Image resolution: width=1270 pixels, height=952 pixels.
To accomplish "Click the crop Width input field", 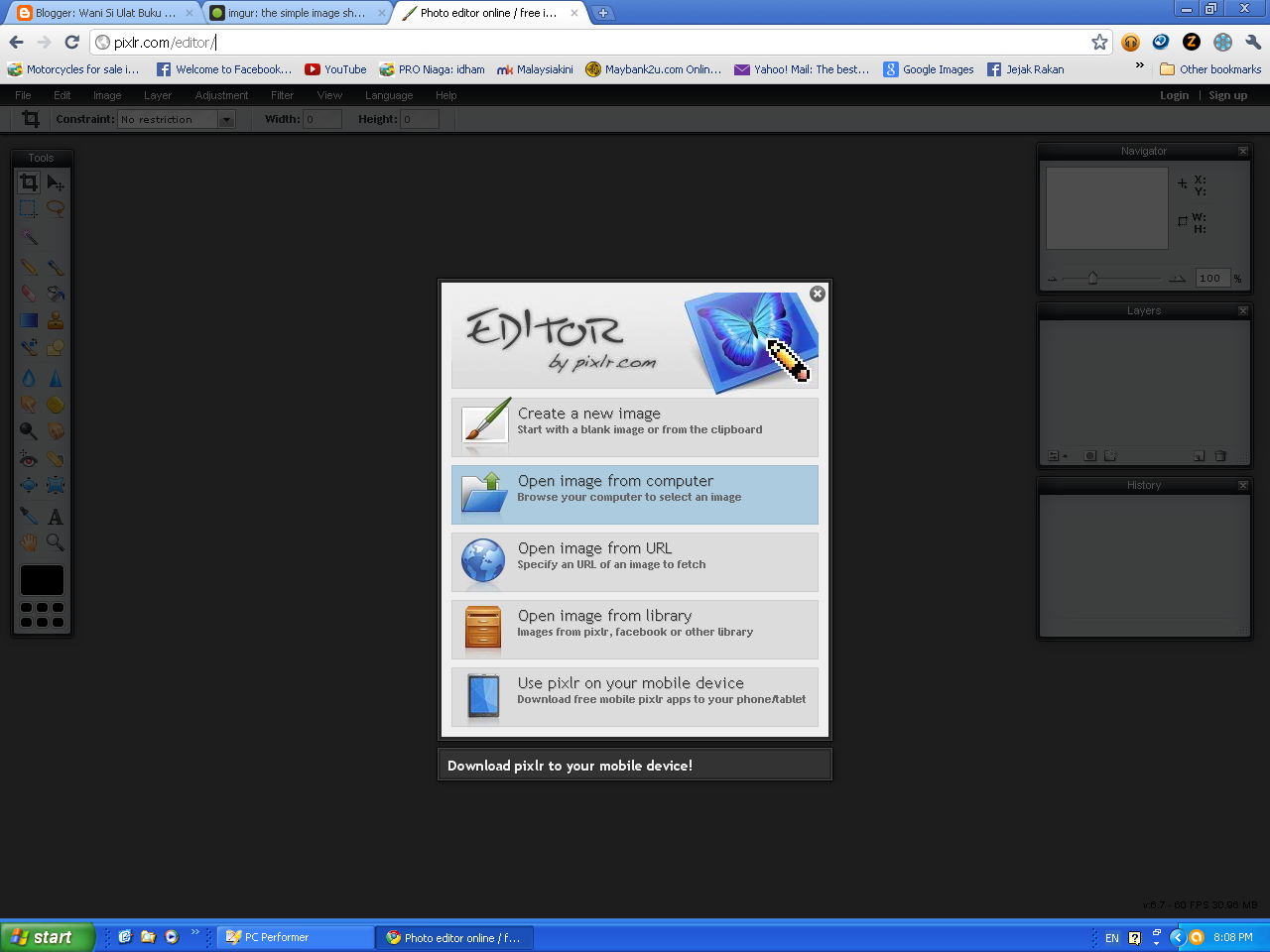I will [322, 119].
